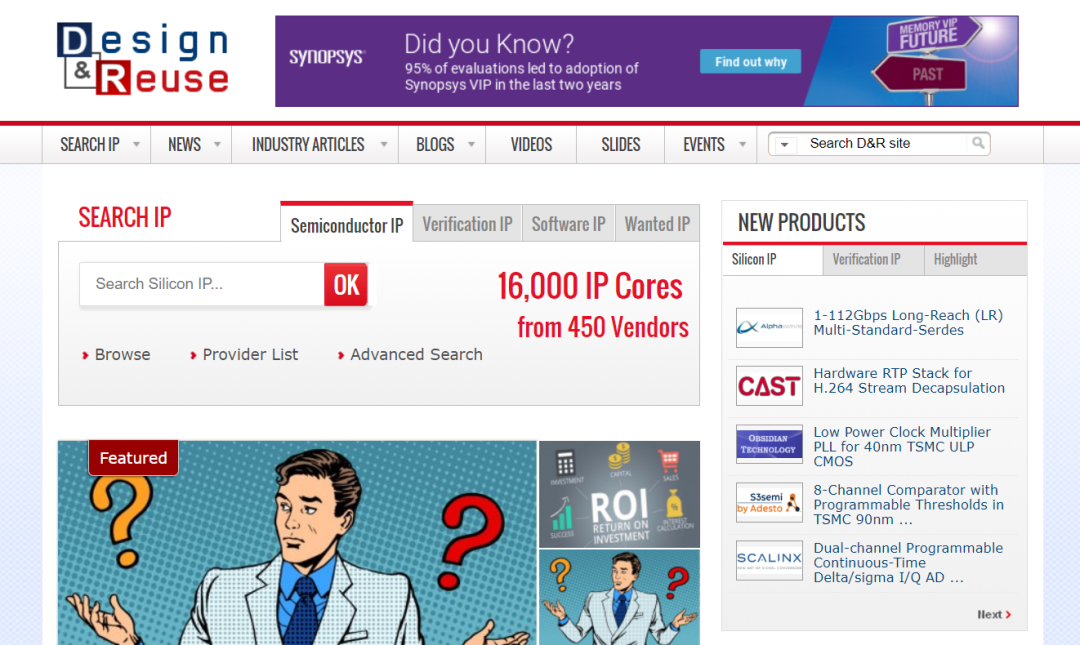Open 8-Channel Comparator product link

(x=908, y=504)
